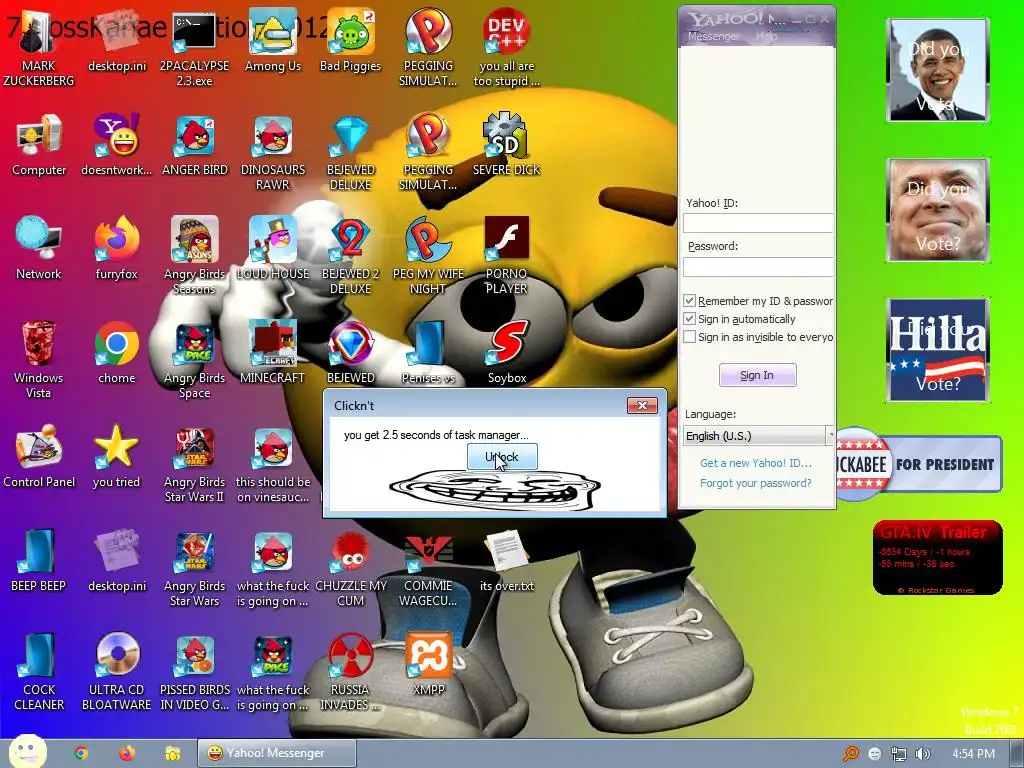Open the Messenger menu in Yahoo Messenger

713,37
